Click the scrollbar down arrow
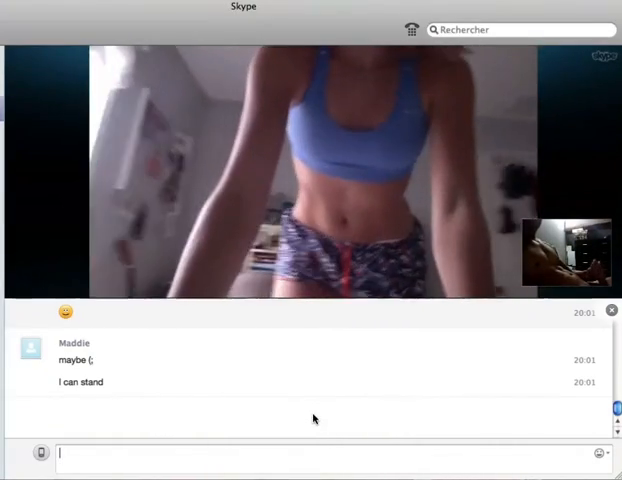Screen dimensions: 622x480 tap(617, 432)
